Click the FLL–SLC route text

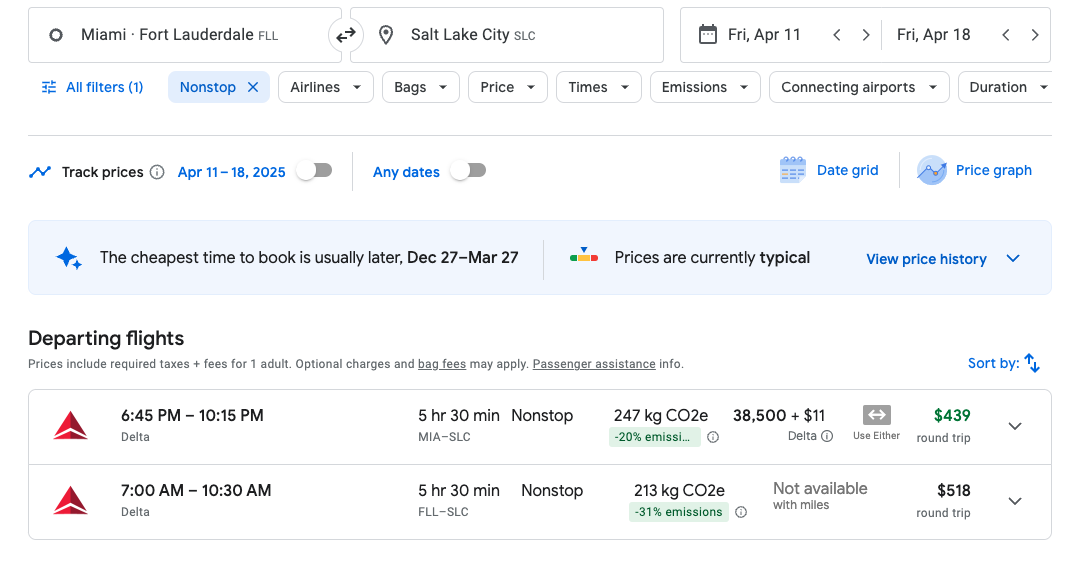point(443,512)
